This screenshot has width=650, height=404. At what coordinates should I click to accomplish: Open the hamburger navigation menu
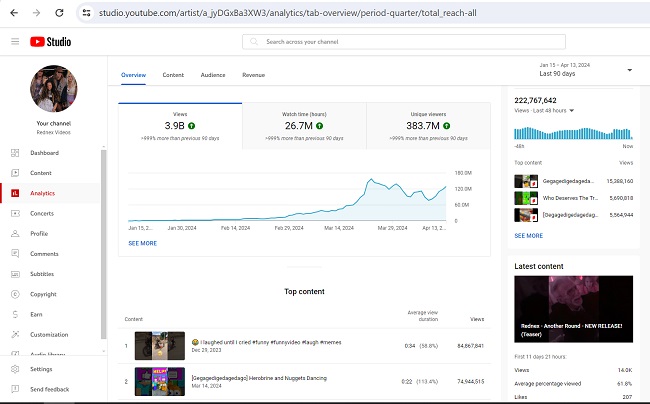(x=15, y=41)
